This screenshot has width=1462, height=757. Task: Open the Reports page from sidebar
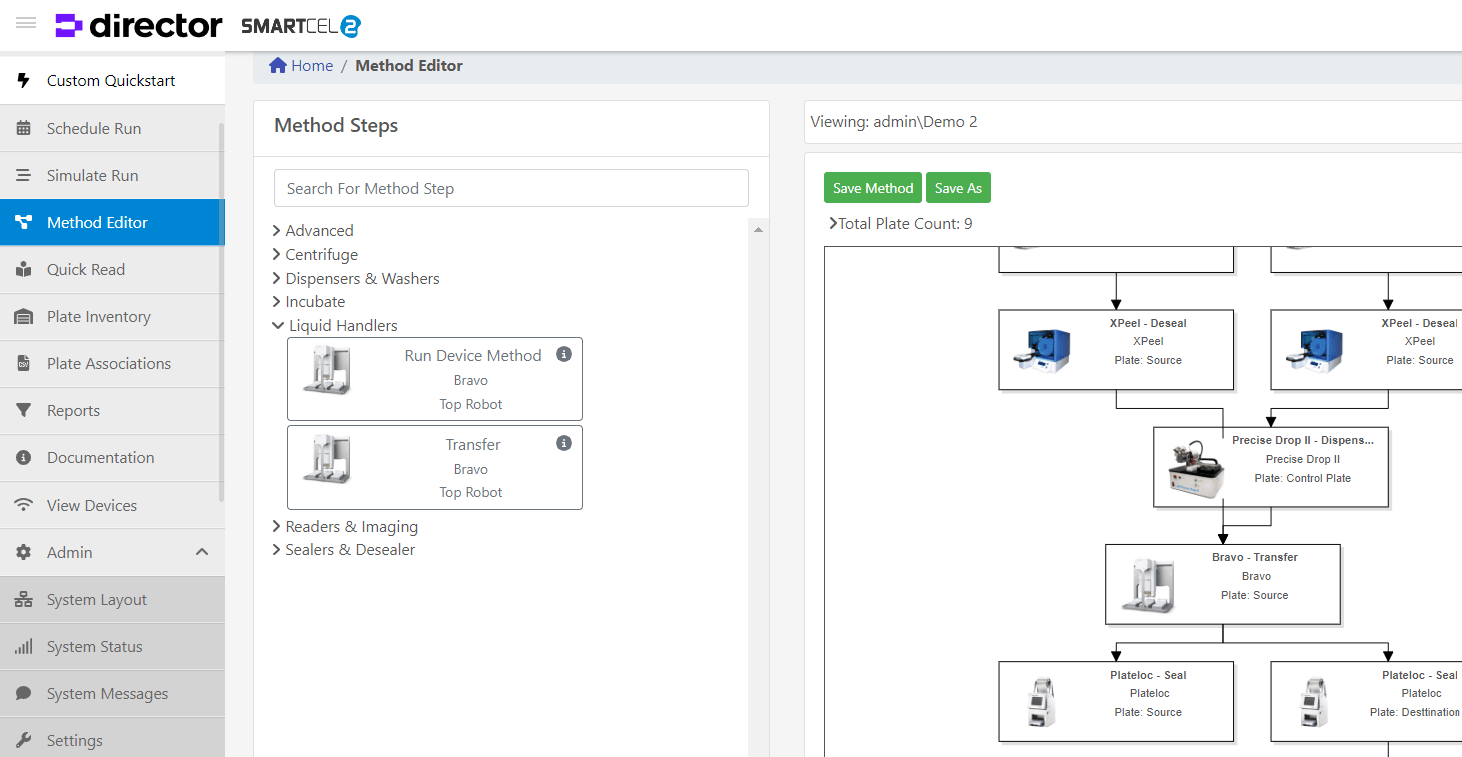[112, 411]
